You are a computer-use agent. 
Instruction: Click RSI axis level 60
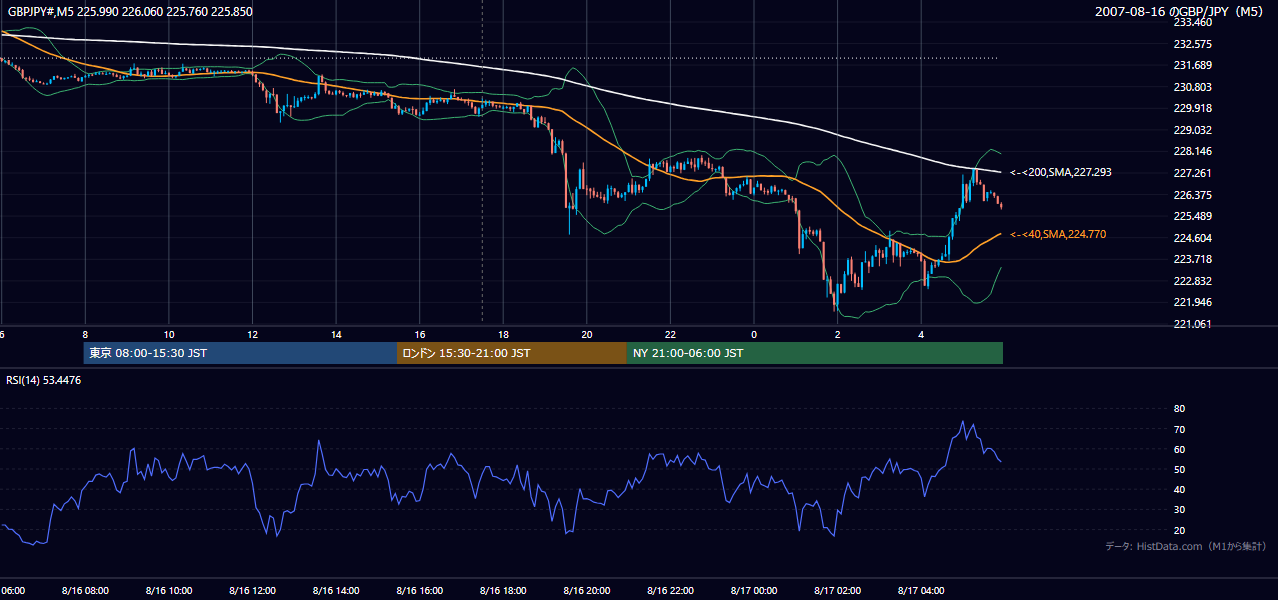pos(1179,450)
